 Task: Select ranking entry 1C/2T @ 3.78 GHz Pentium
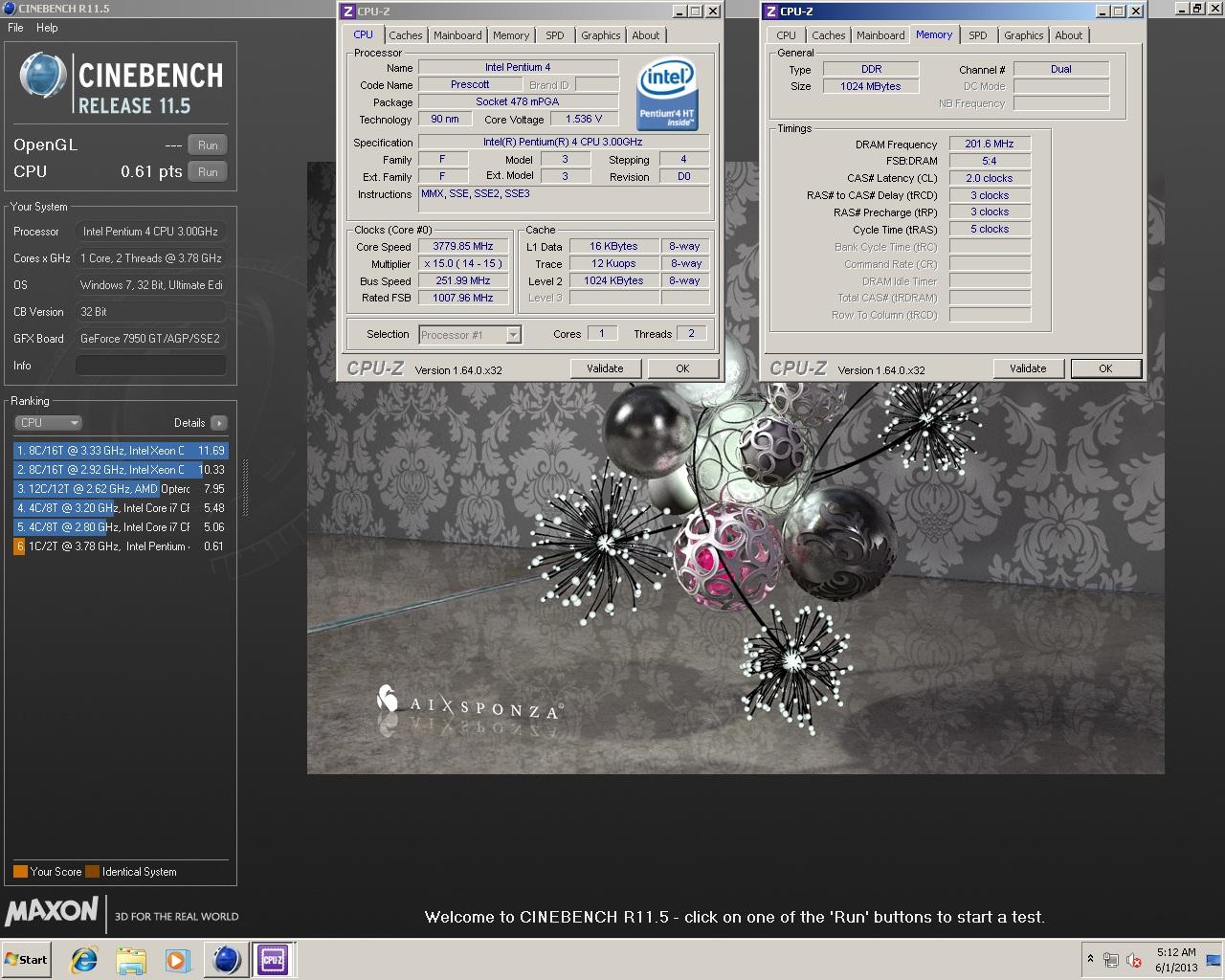pyautogui.click(x=121, y=546)
